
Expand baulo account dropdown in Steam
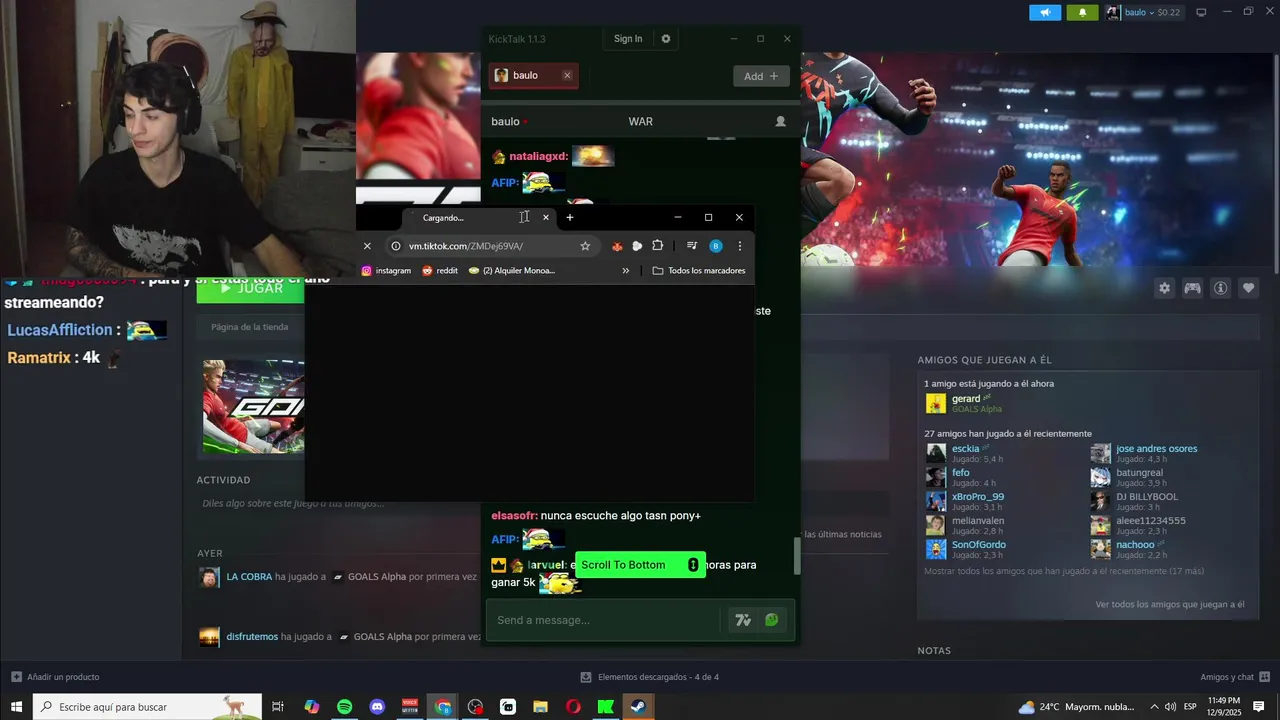pos(1144,13)
